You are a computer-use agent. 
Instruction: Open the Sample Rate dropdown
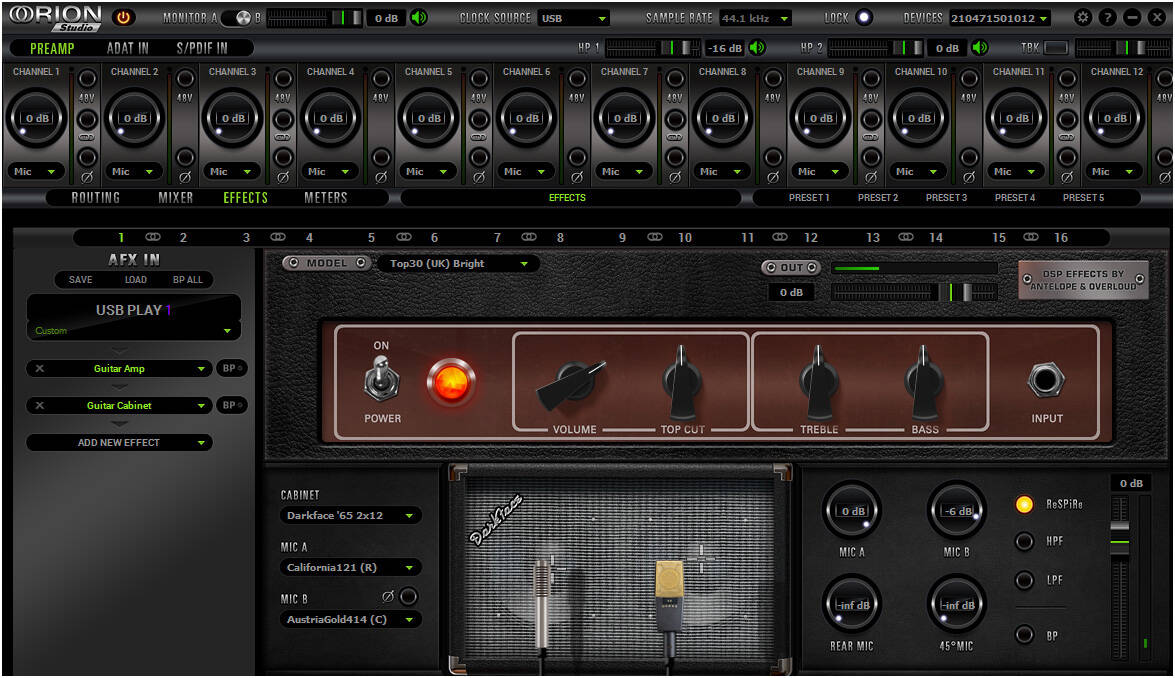tap(755, 18)
